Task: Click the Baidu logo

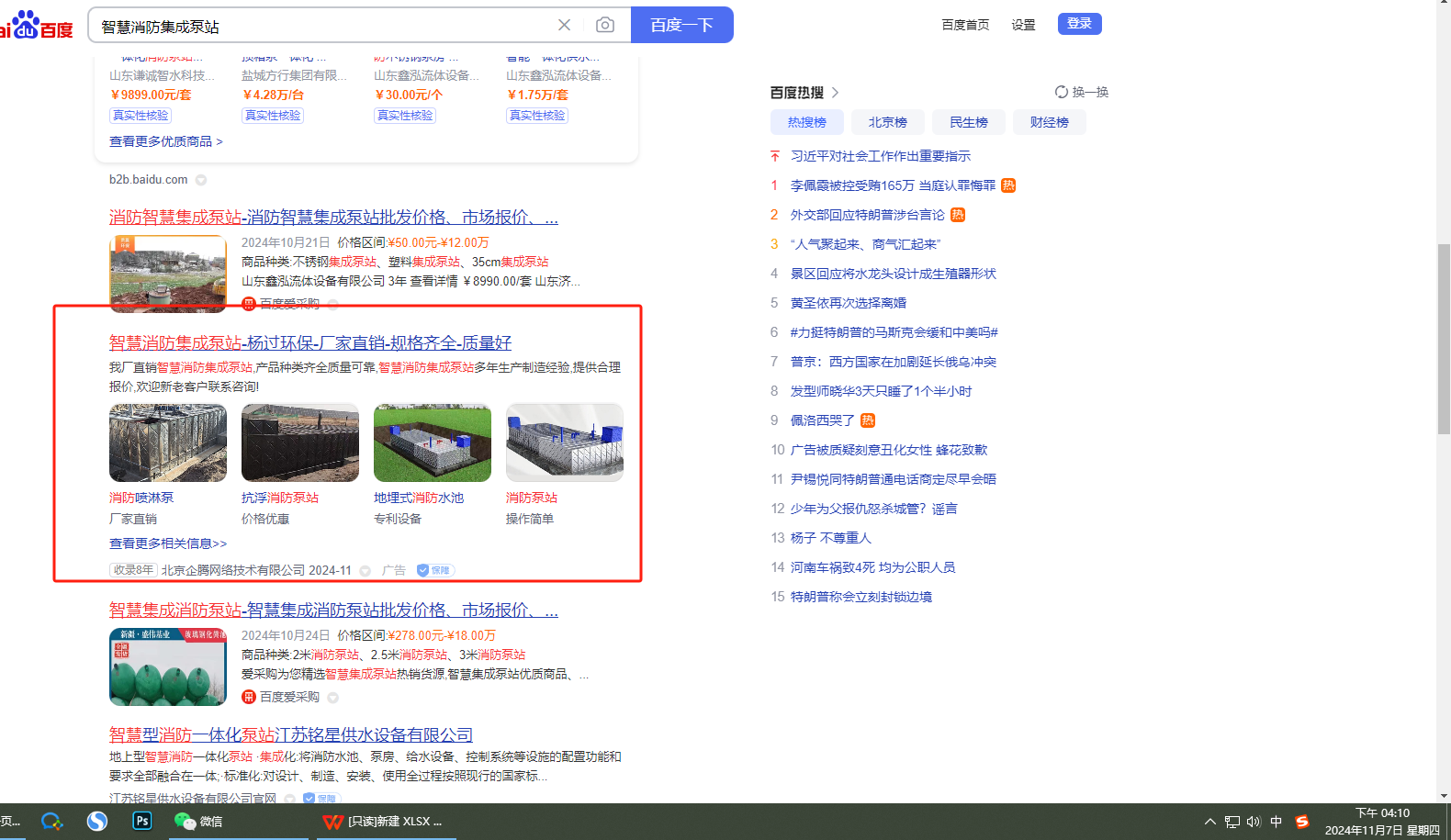Action: coord(37,25)
